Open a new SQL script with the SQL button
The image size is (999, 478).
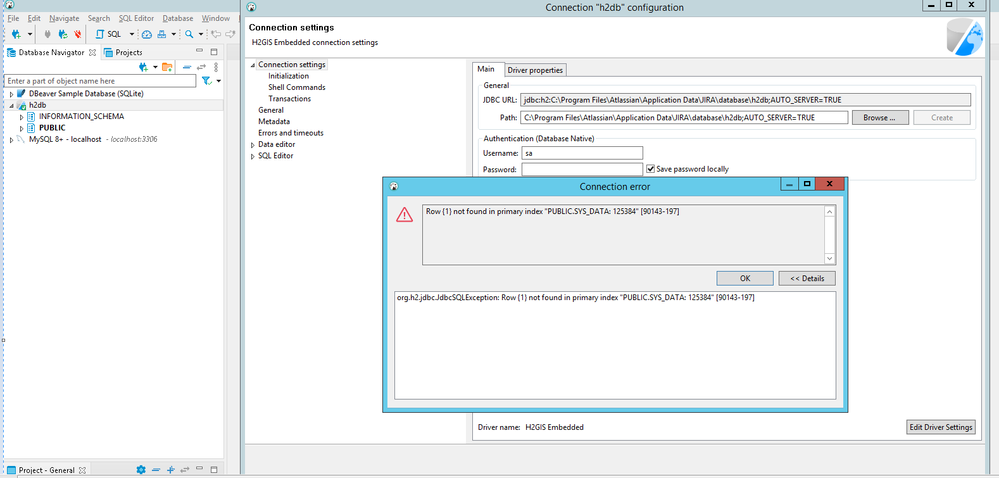109,34
